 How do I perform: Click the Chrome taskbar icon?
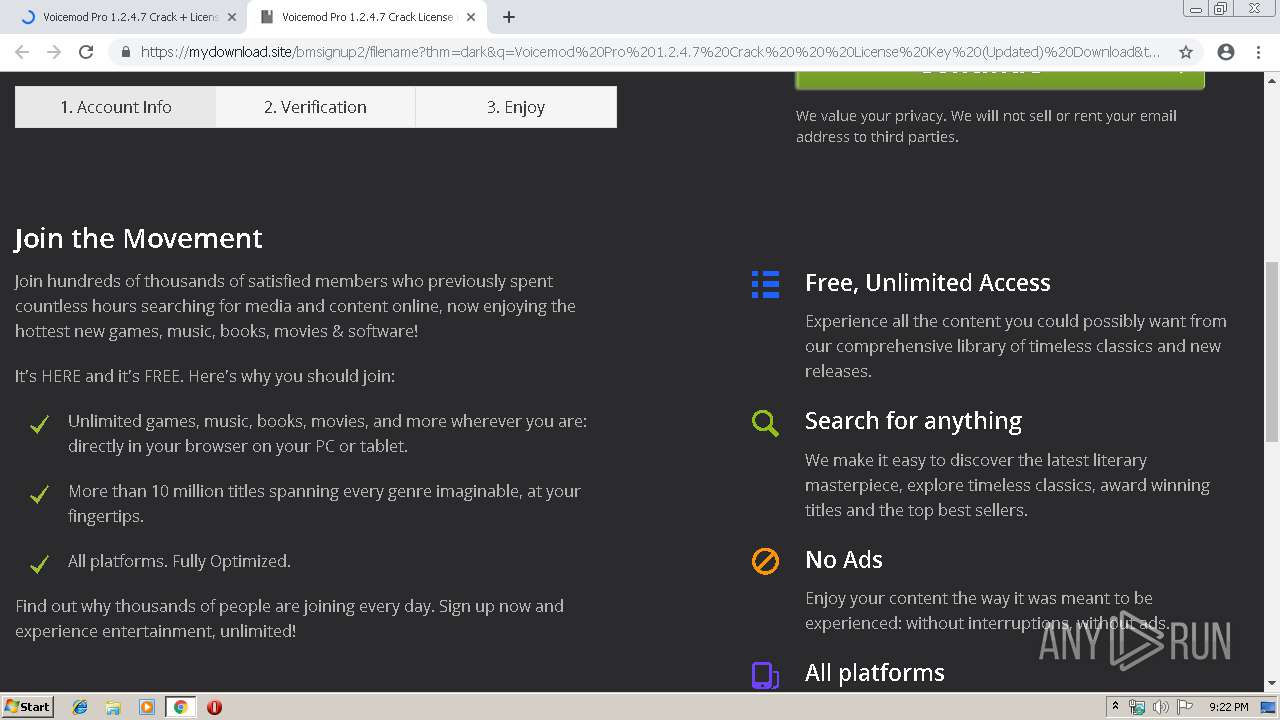[180, 707]
